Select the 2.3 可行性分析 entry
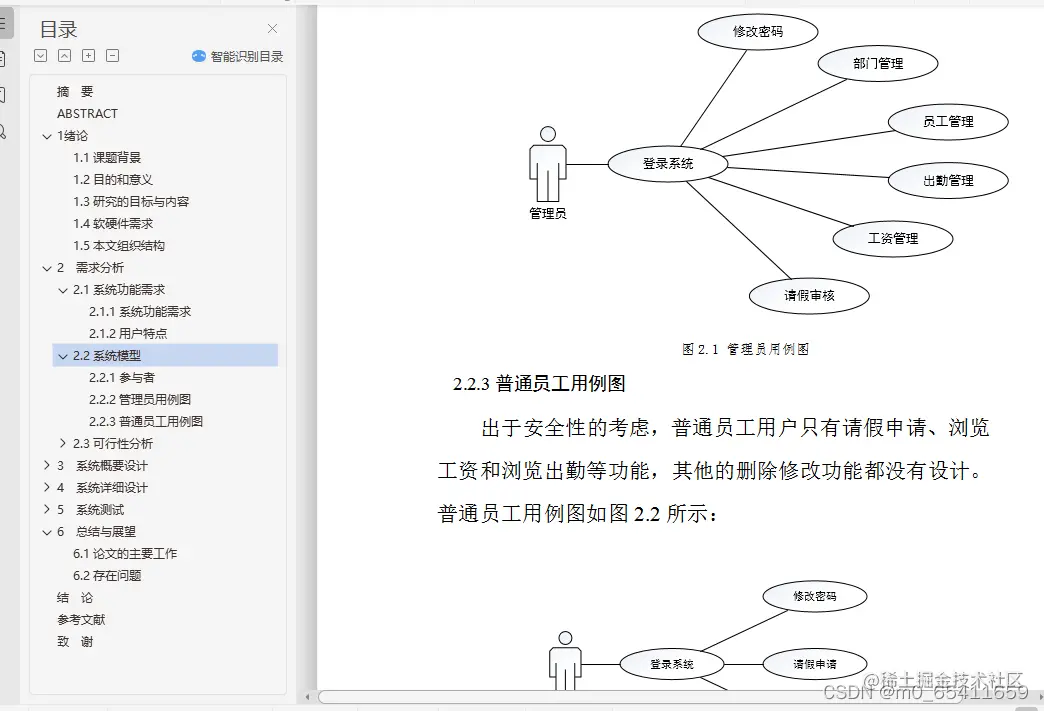 click(x=113, y=443)
